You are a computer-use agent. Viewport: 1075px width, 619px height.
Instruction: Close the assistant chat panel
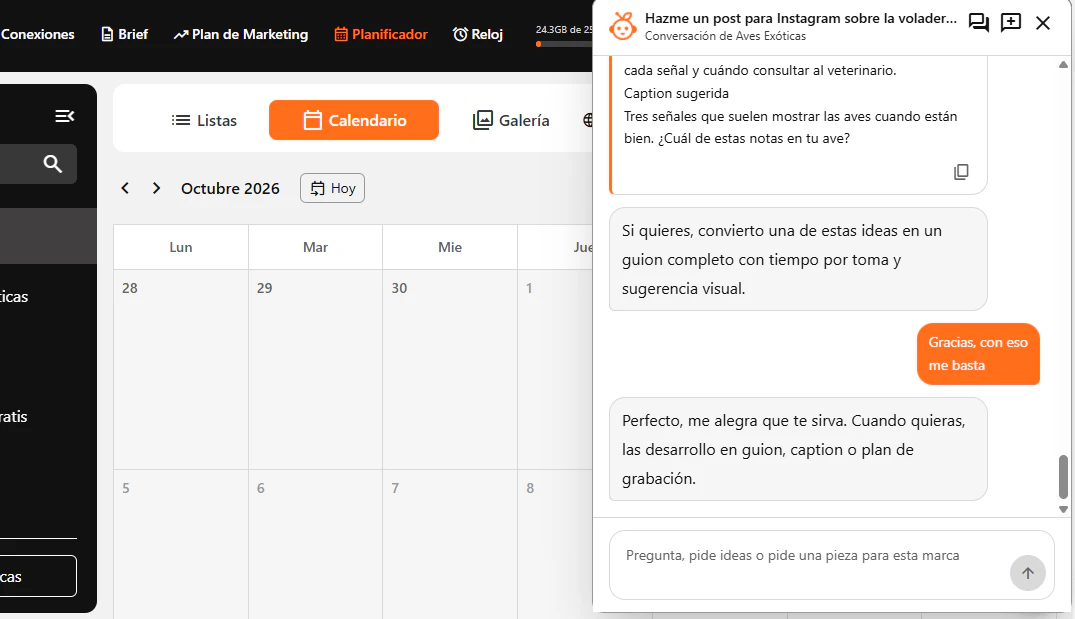(x=1043, y=23)
